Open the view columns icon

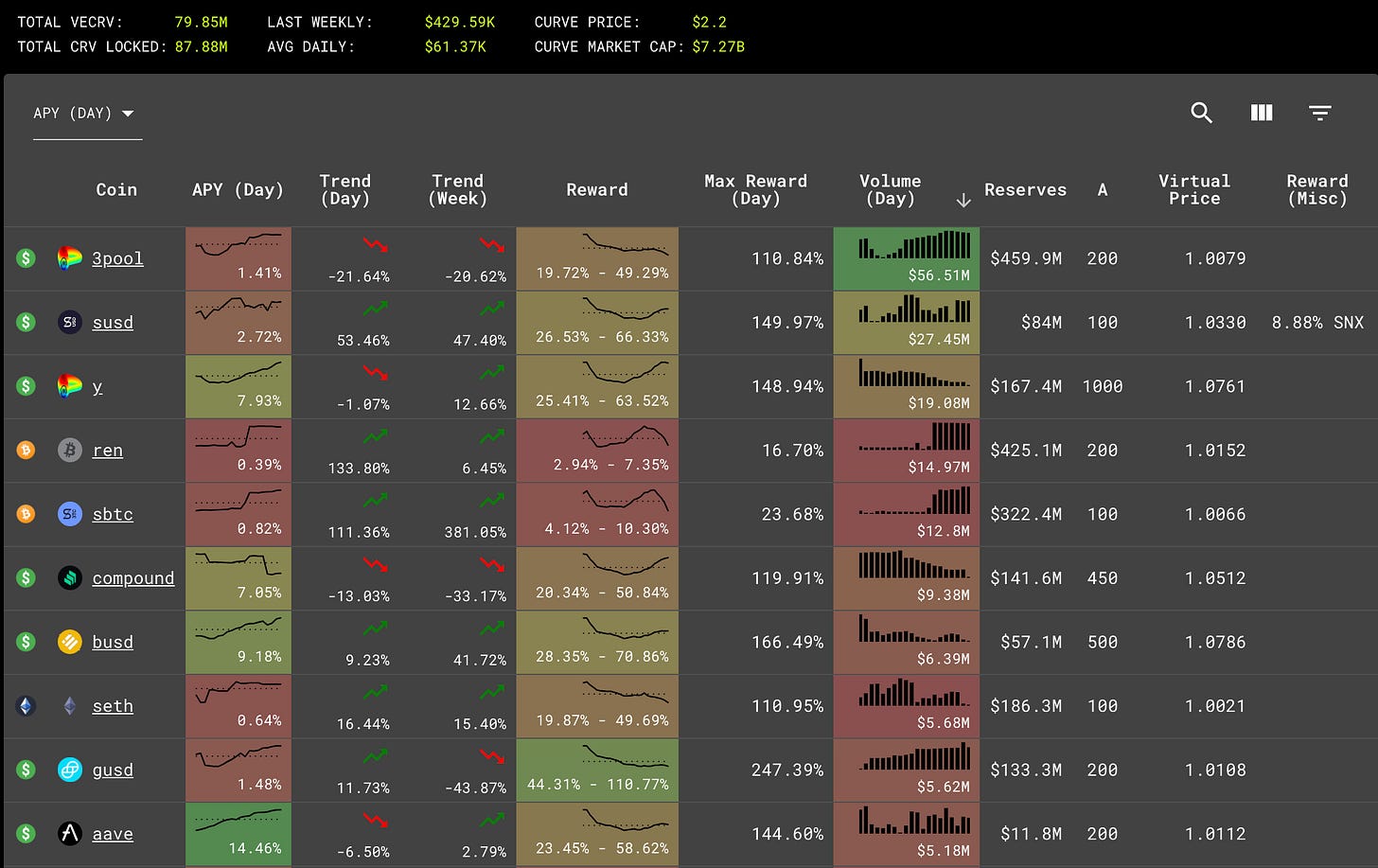coord(1262,113)
